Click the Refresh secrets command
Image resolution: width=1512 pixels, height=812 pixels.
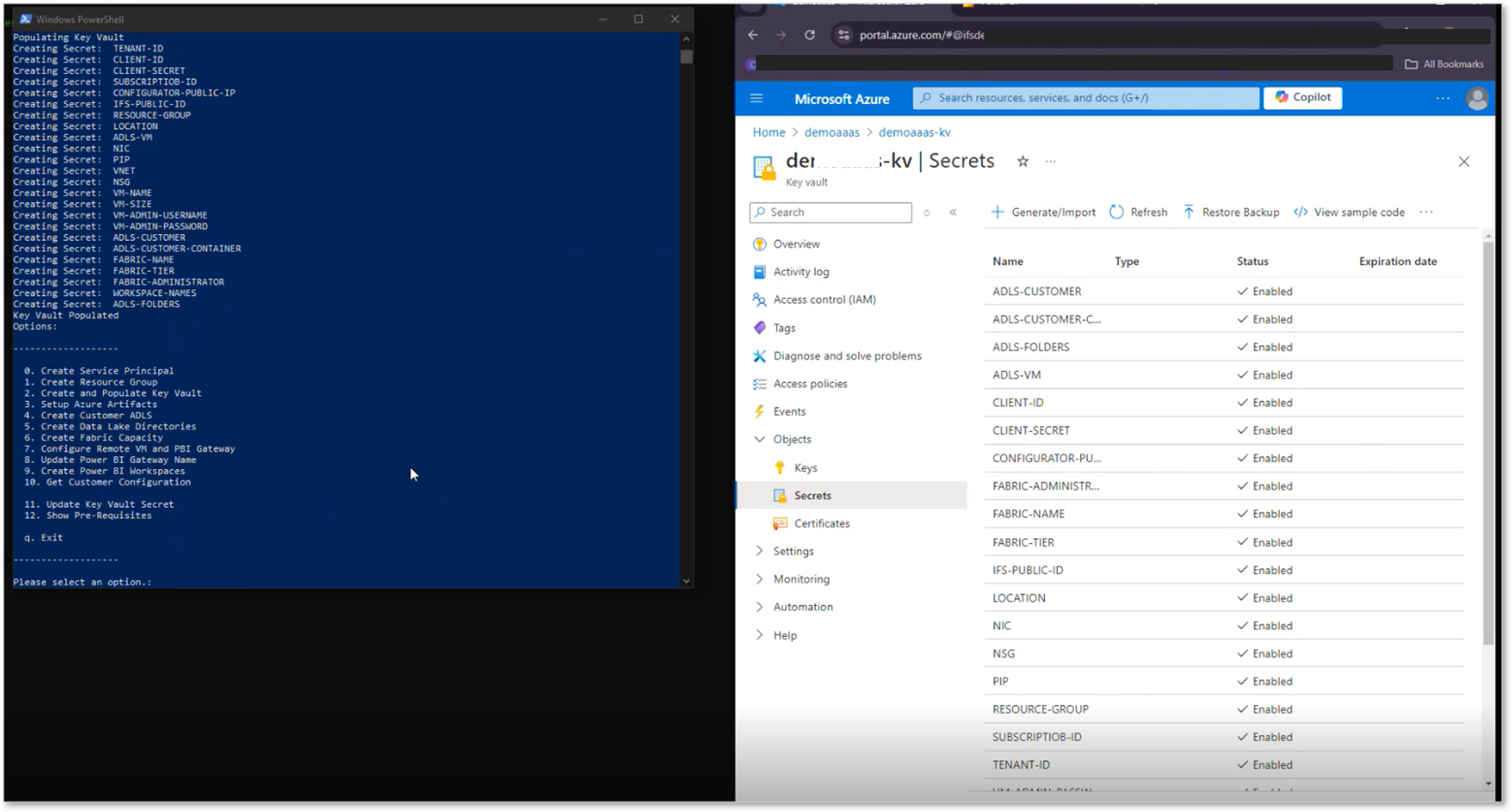click(x=1138, y=212)
